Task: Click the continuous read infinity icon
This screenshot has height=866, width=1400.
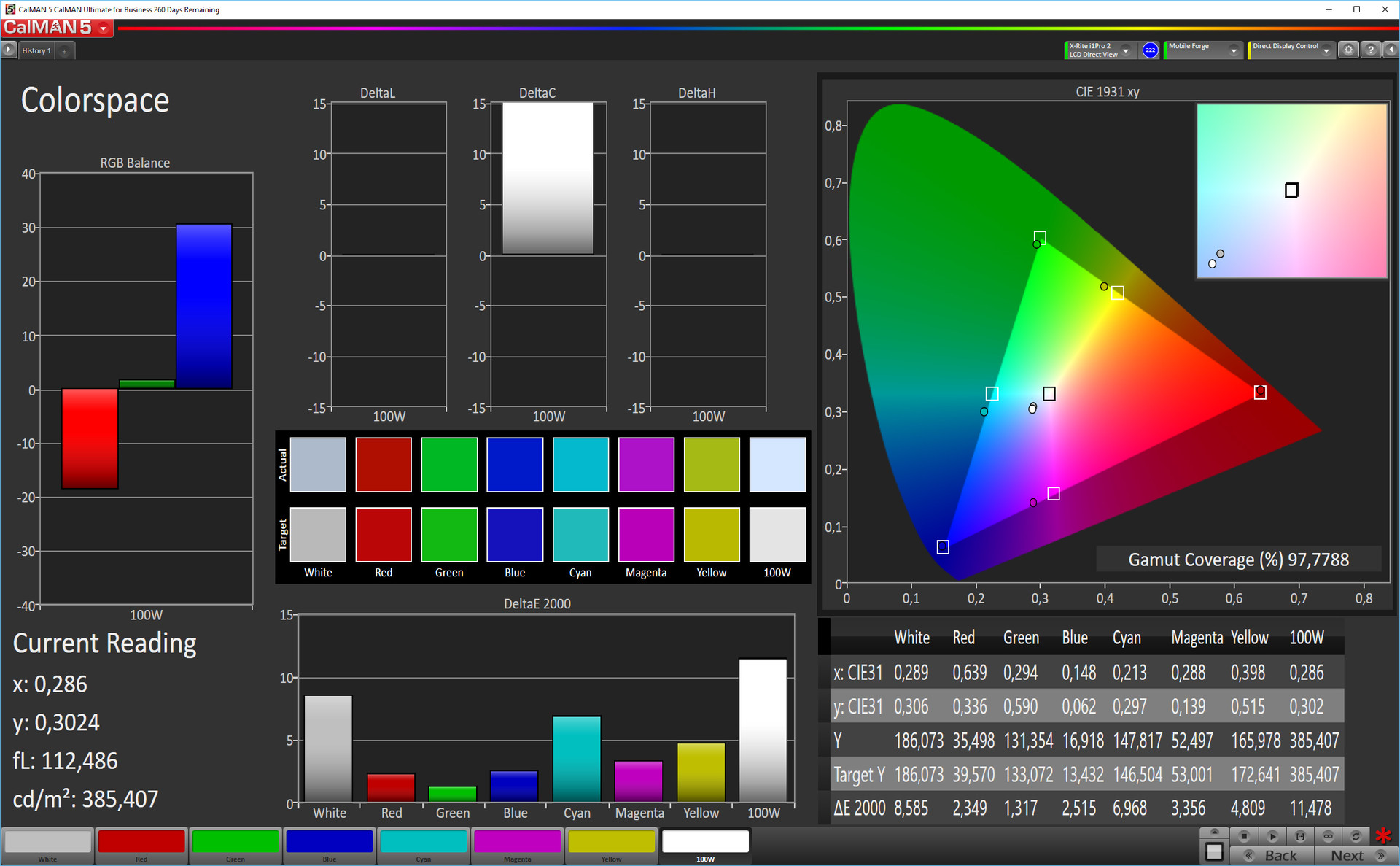Action: 1328,836
